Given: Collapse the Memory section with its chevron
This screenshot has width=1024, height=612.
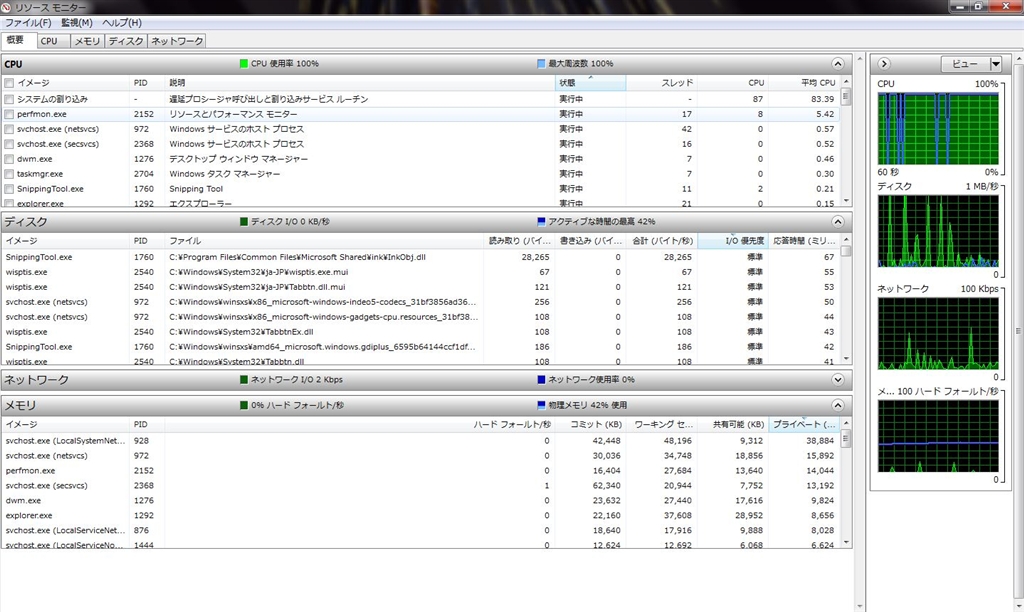Looking at the screenshot, I should (x=838, y=406).
